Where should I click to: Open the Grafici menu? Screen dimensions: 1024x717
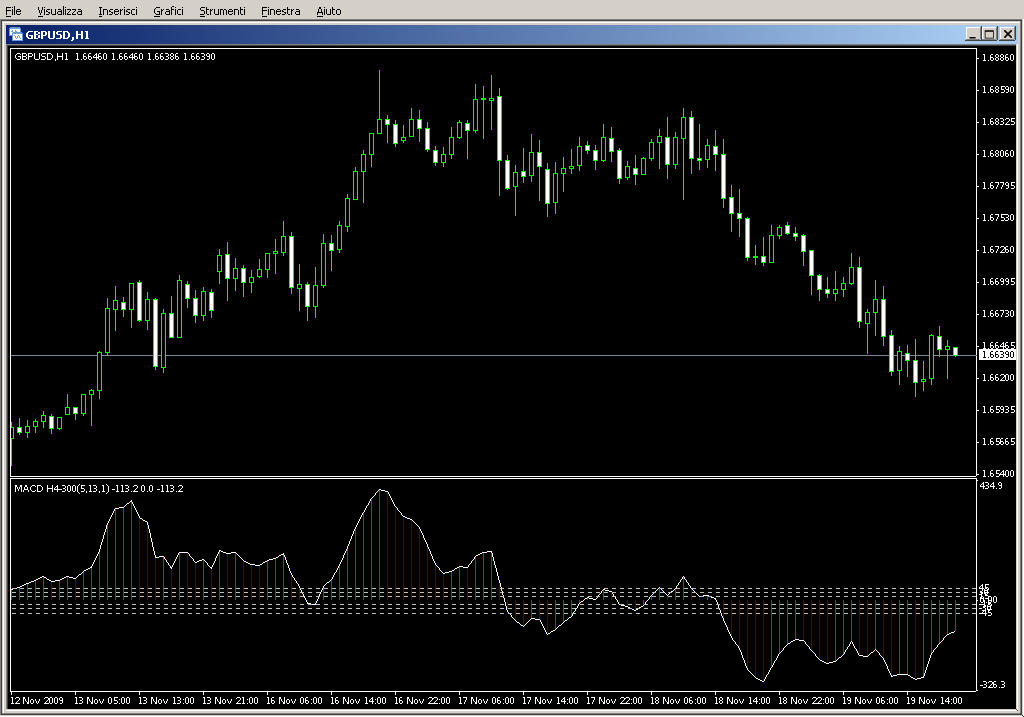pos(168,11)
